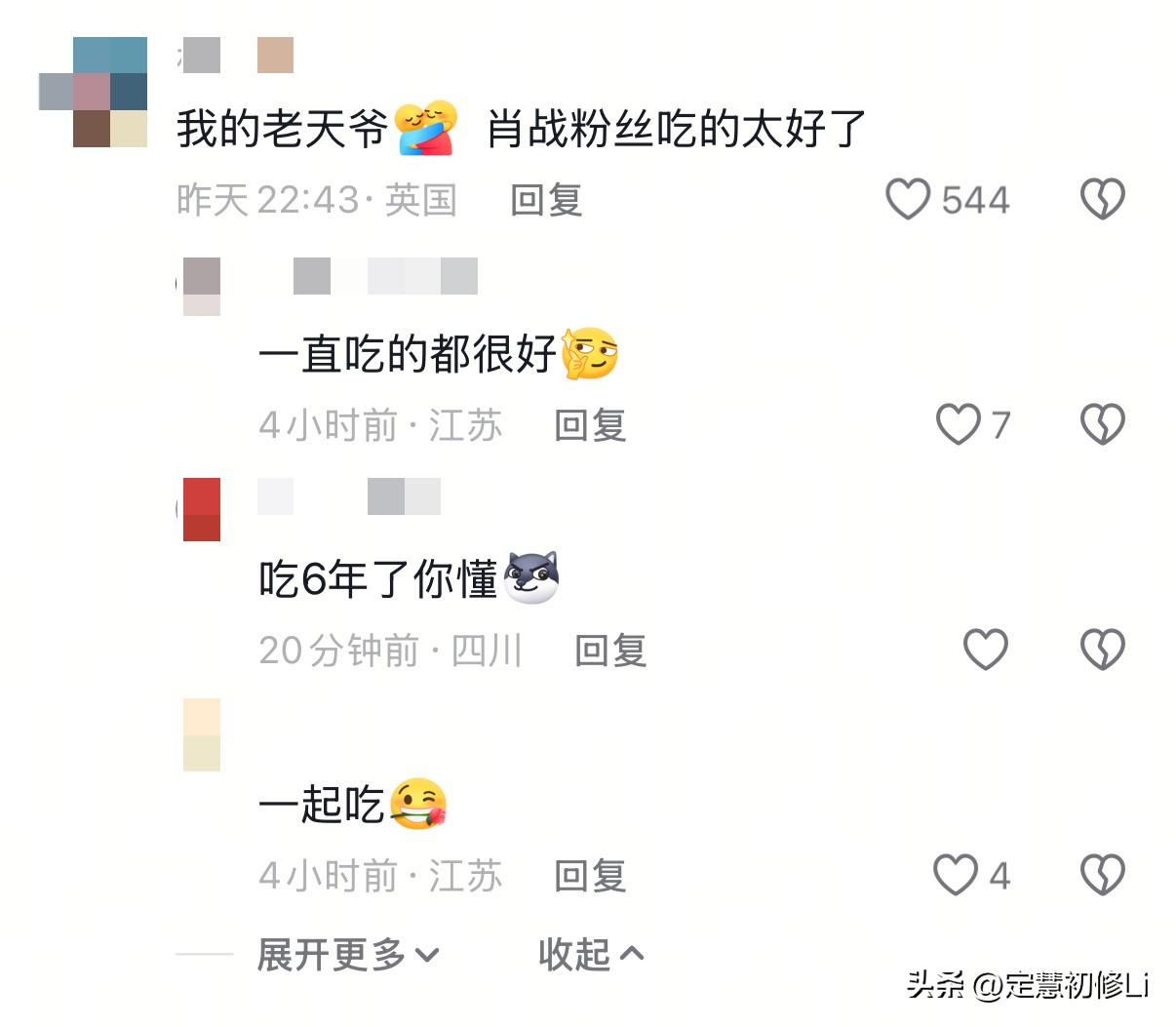Open red avatar of 吃6年了你懂 commenter
Viewport: 1176px width, 1027px height.
coord(201,509)
